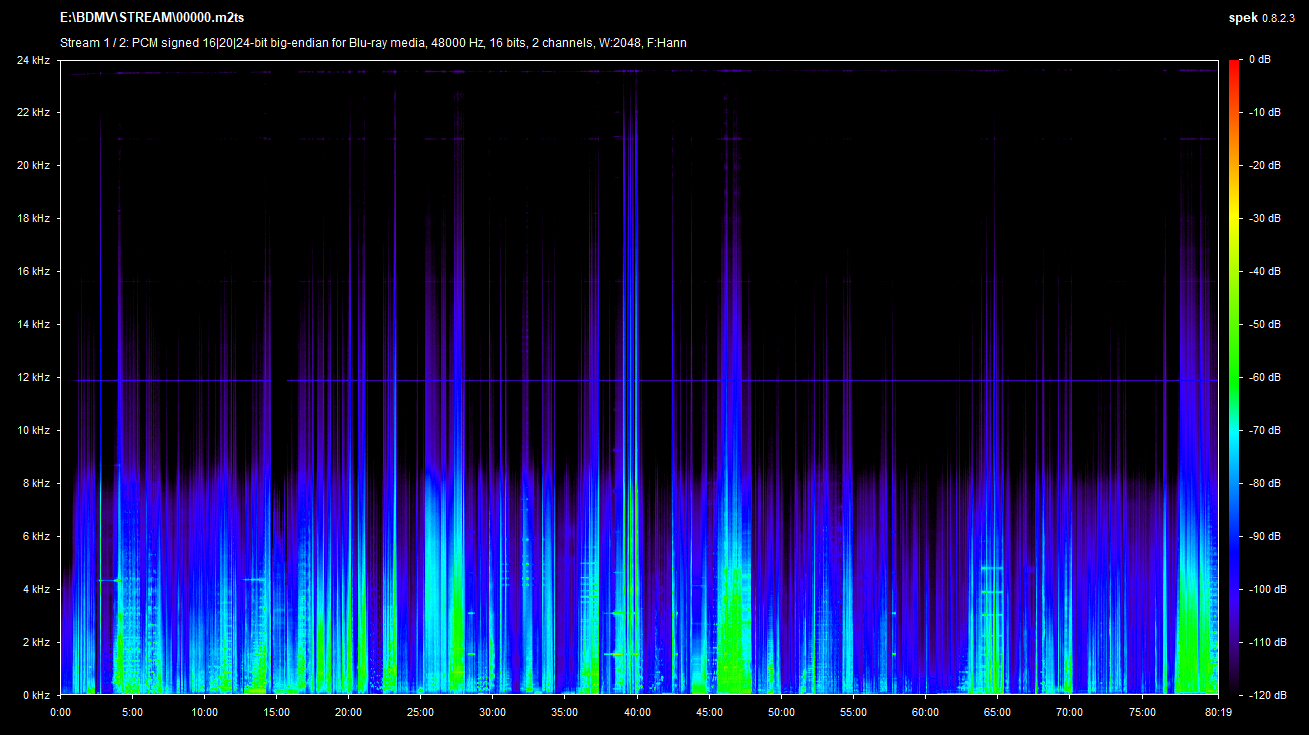1309x735 pixels.
Task: Click the PCM stream info description line
Action: (x=373, y=42)
